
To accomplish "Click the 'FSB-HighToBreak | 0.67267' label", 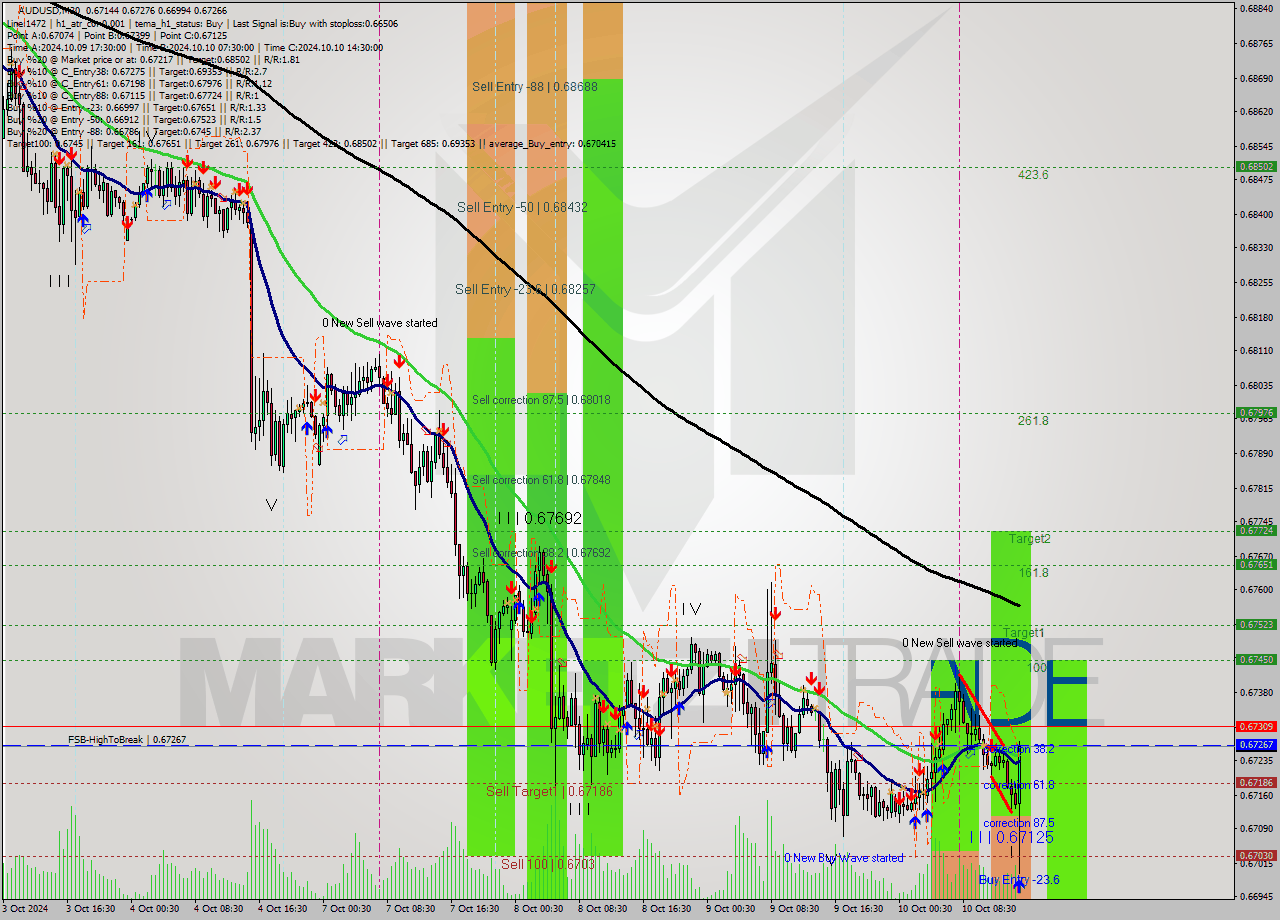I will coord(127,740).
